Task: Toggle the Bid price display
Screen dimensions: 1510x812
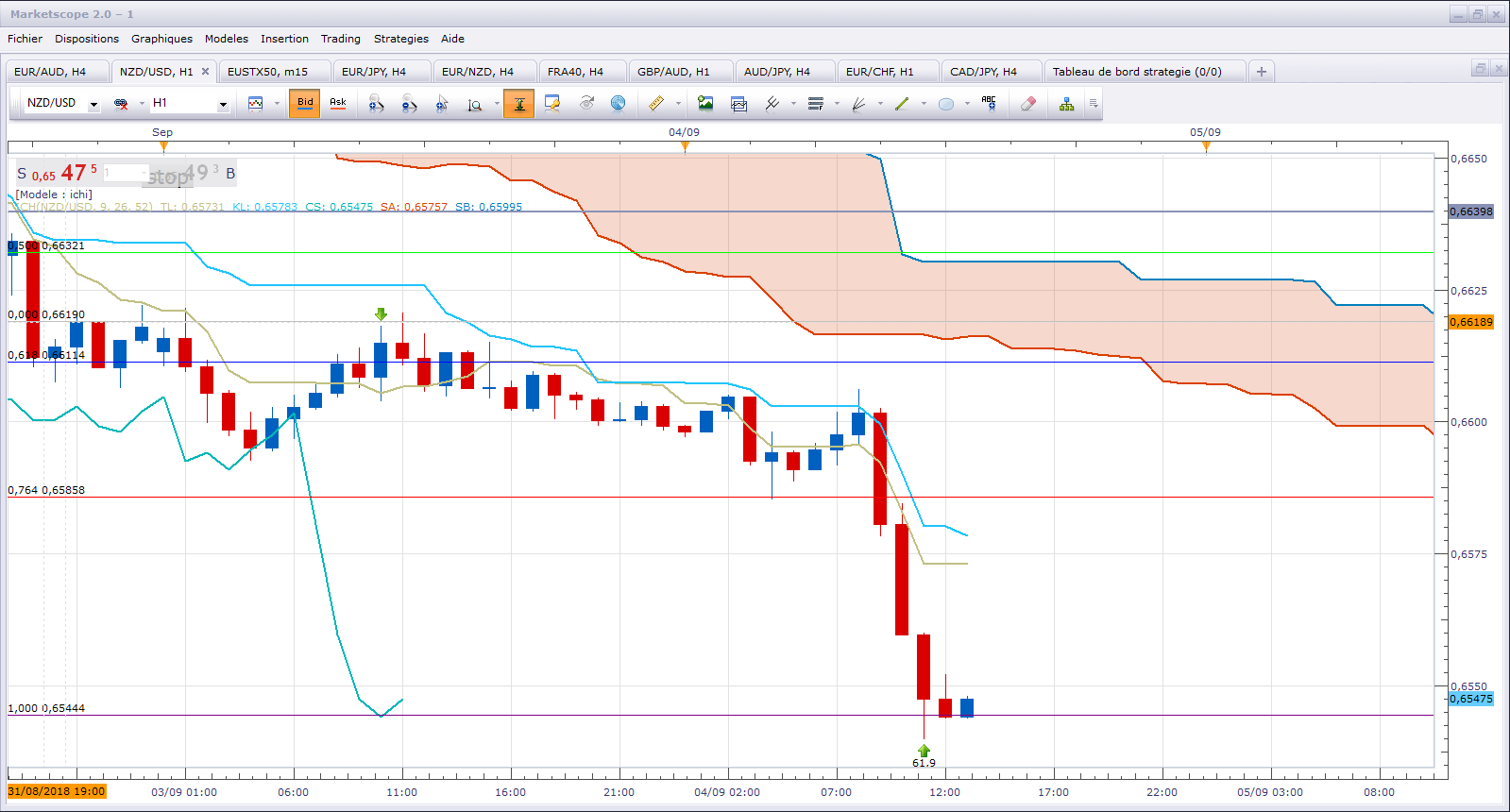Action: 305,104
